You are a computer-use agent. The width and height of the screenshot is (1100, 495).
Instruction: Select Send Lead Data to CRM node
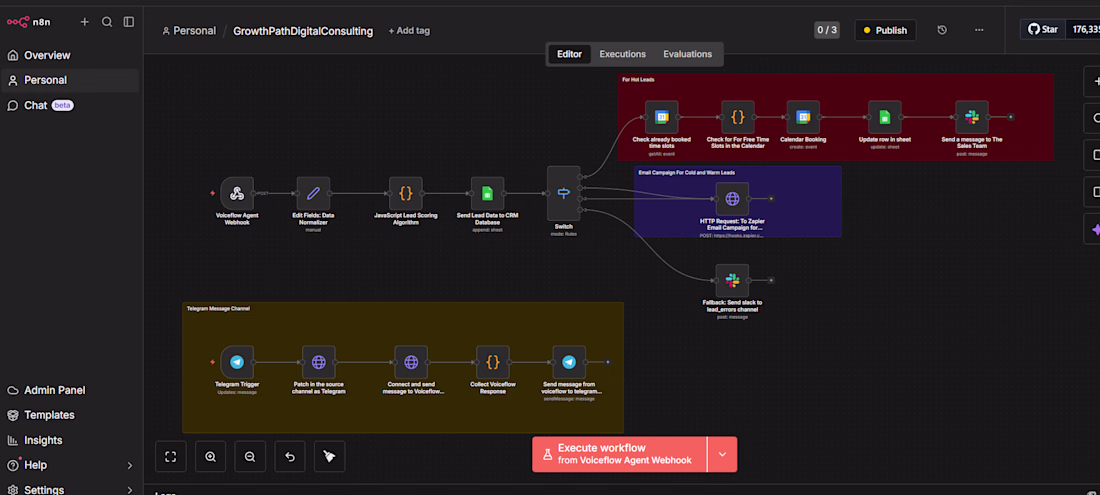coord(488,193)
